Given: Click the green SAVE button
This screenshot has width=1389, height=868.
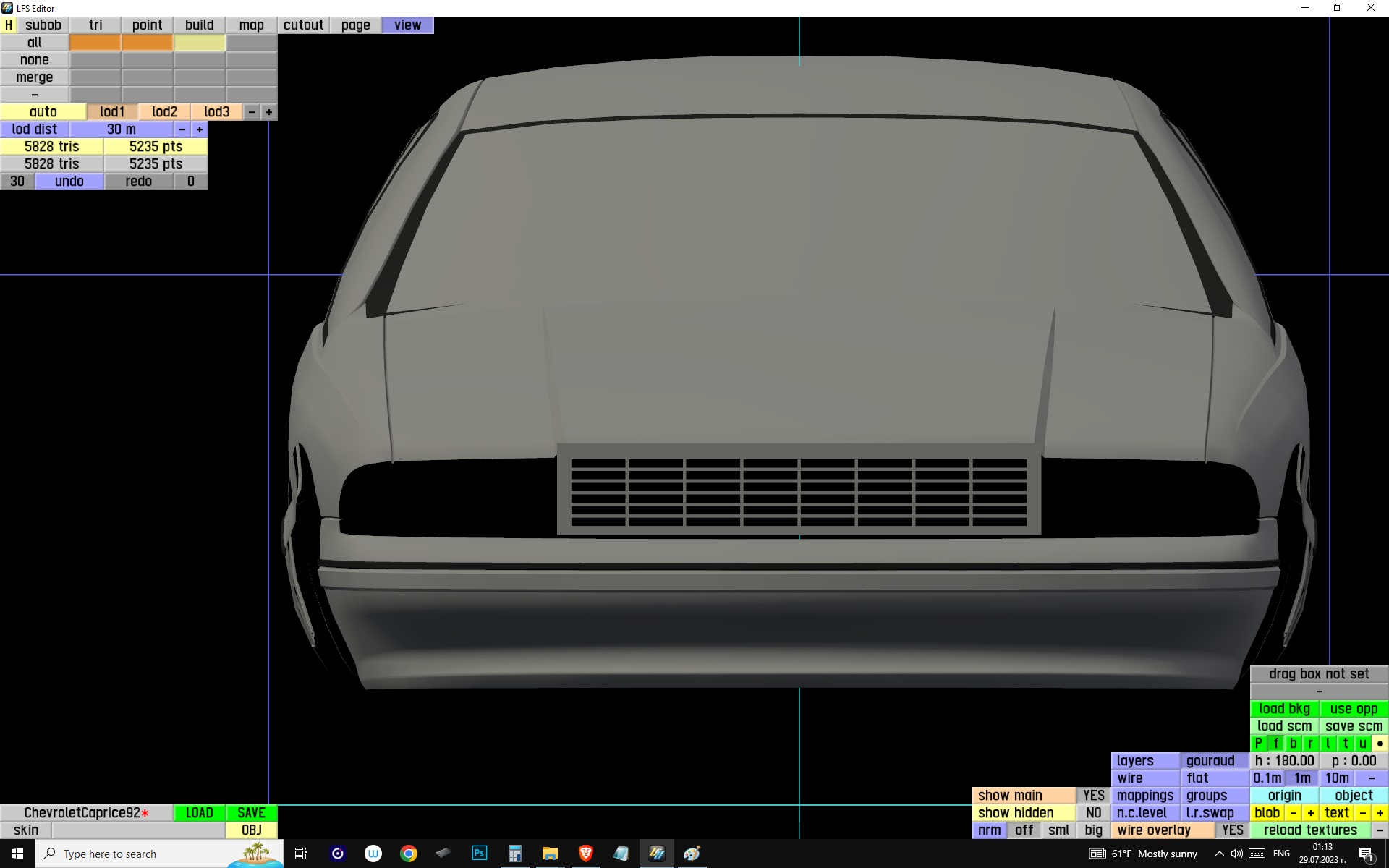Looking at the screenshot, I should coord(251,813).
